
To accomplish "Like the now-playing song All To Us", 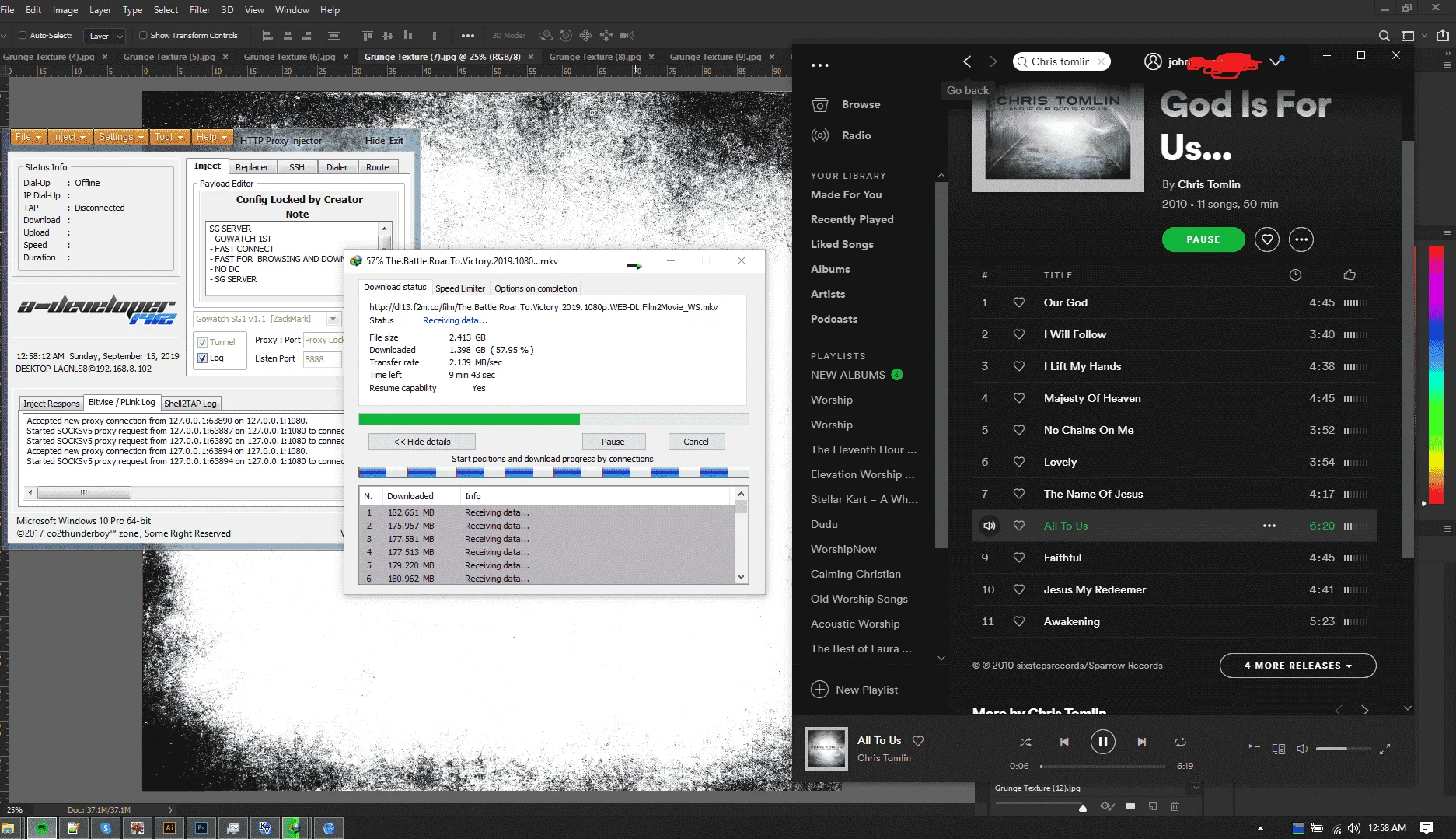I will click(918, 741).
